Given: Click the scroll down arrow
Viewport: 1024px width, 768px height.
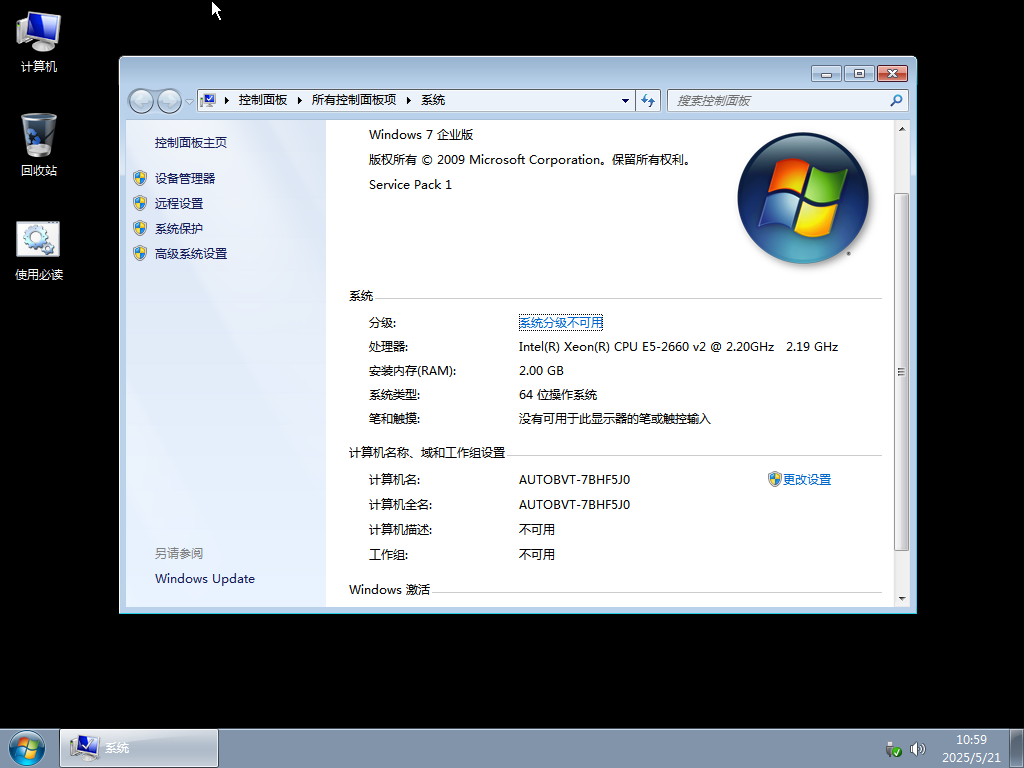Looking at the screenshot, I should coord(902,598).
